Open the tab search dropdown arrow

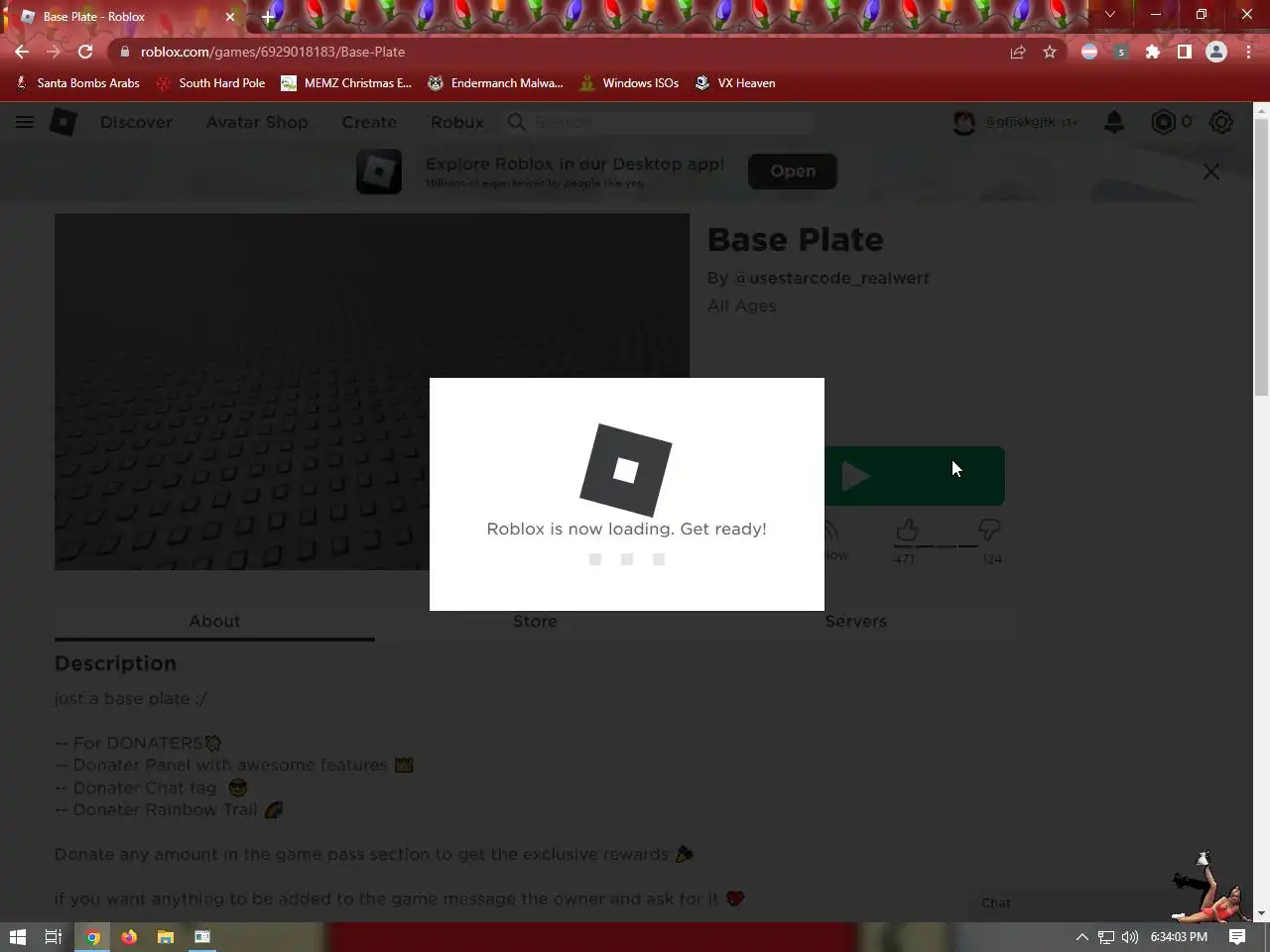1110,15
